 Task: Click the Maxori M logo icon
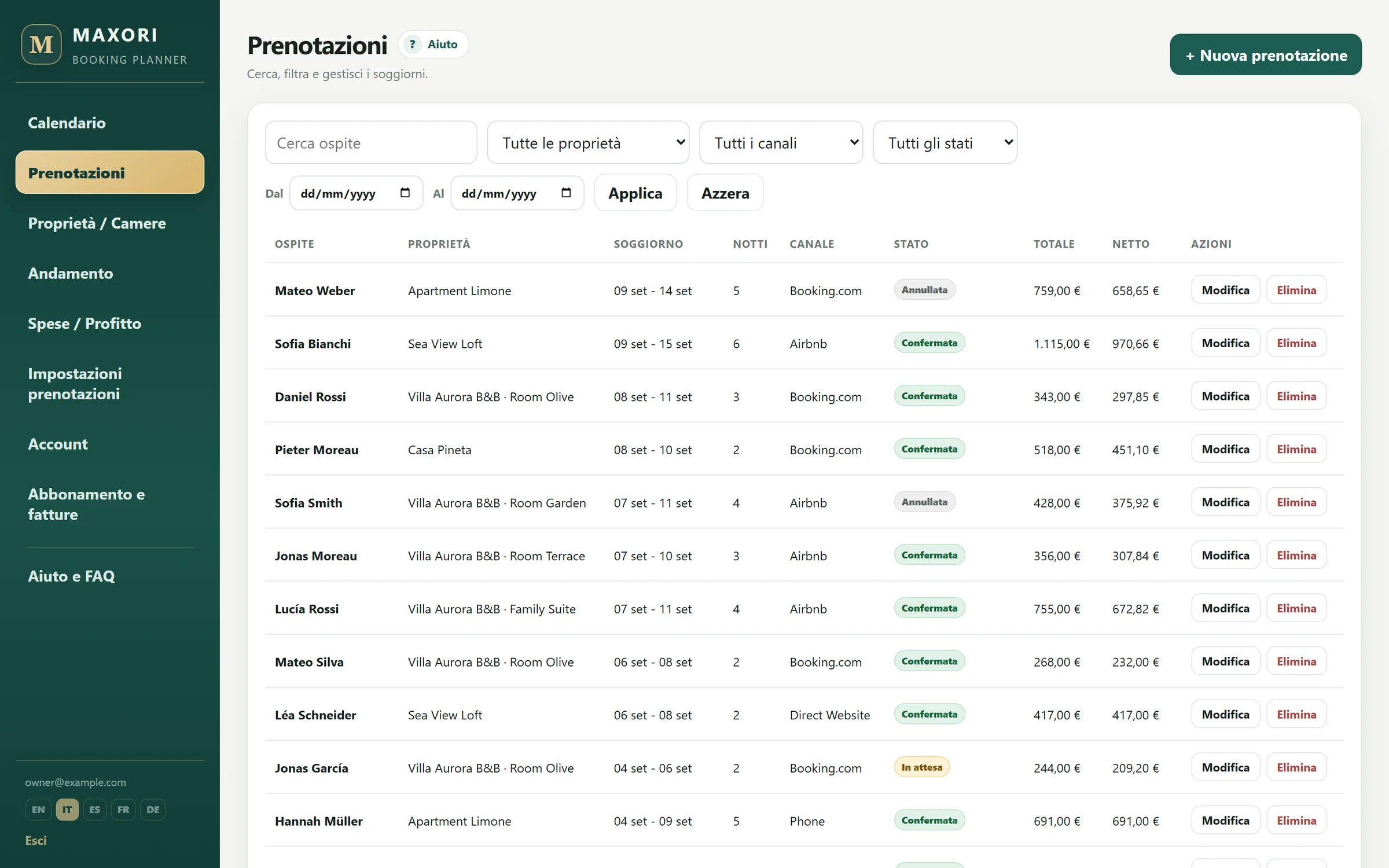[41, 45]
